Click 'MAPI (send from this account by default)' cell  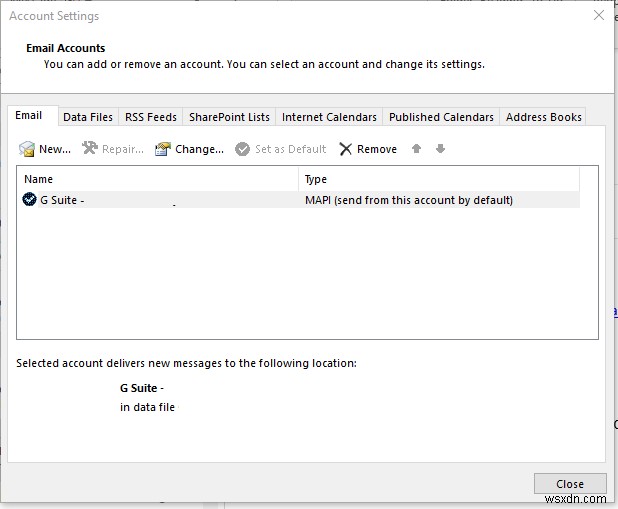click(x=409, y=200)
